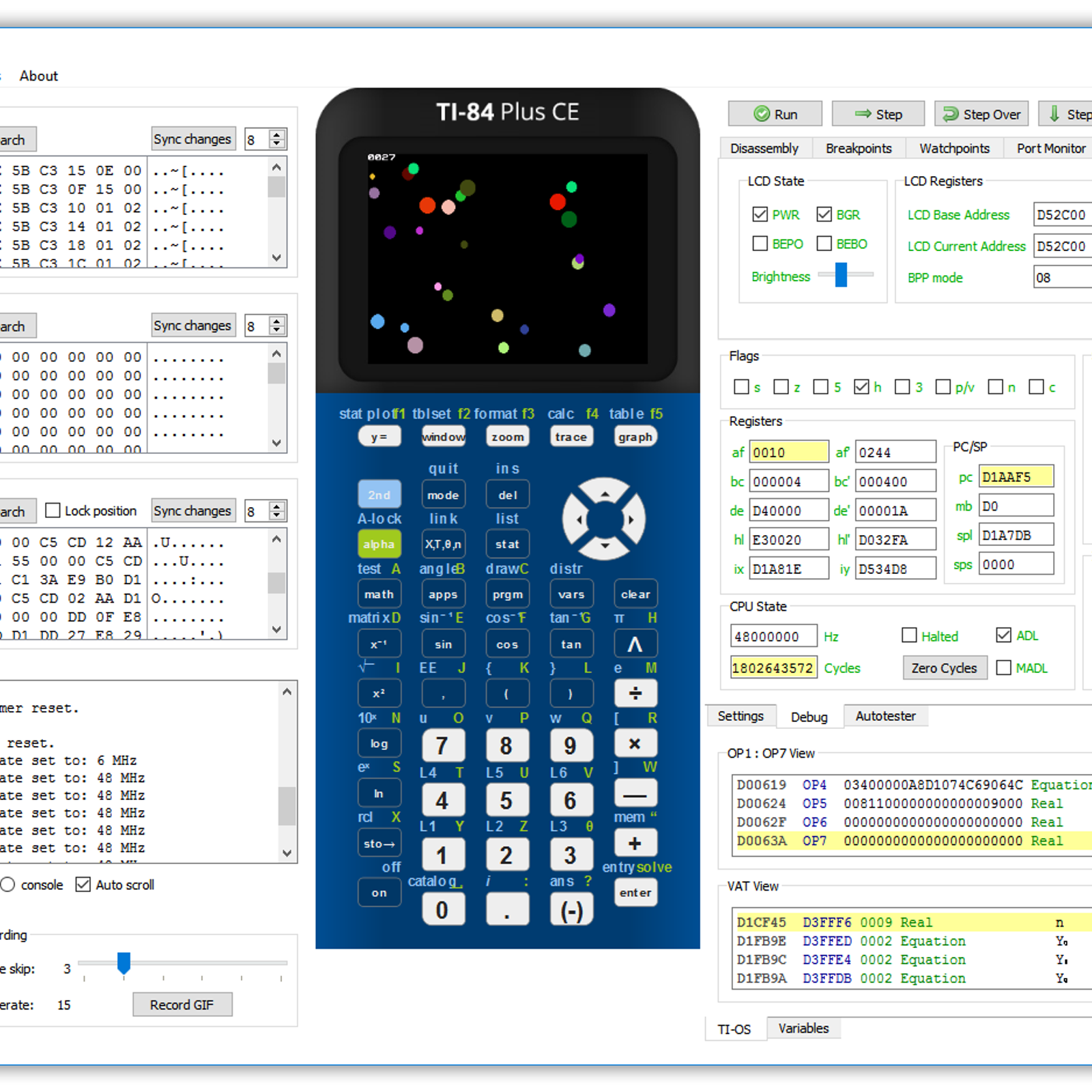Toggle the Auto scroll checkbox
The width and height of the screenshot is (1092, 1092).
click(83, 885)
